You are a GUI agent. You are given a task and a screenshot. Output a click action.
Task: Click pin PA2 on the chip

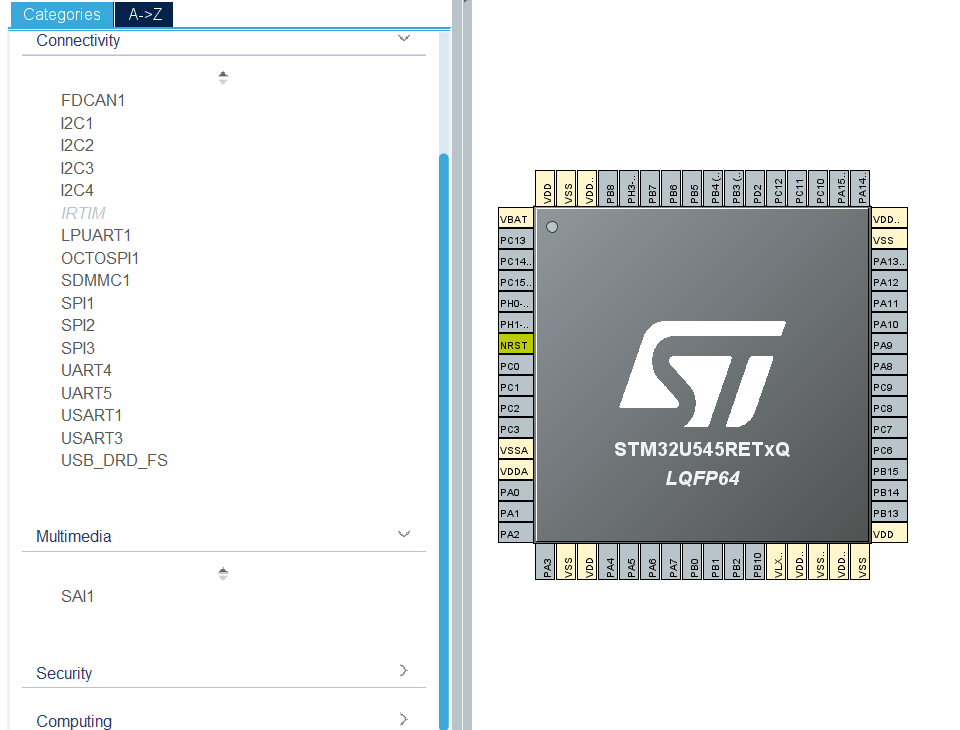pos(516,534)
